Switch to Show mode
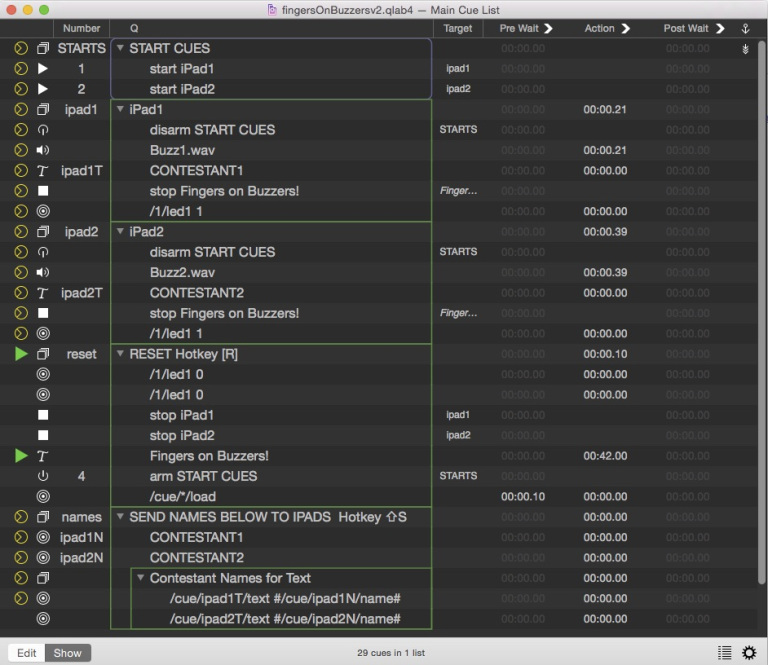The height and width of the screenshot is (665, 768). [x=68, y=653]
